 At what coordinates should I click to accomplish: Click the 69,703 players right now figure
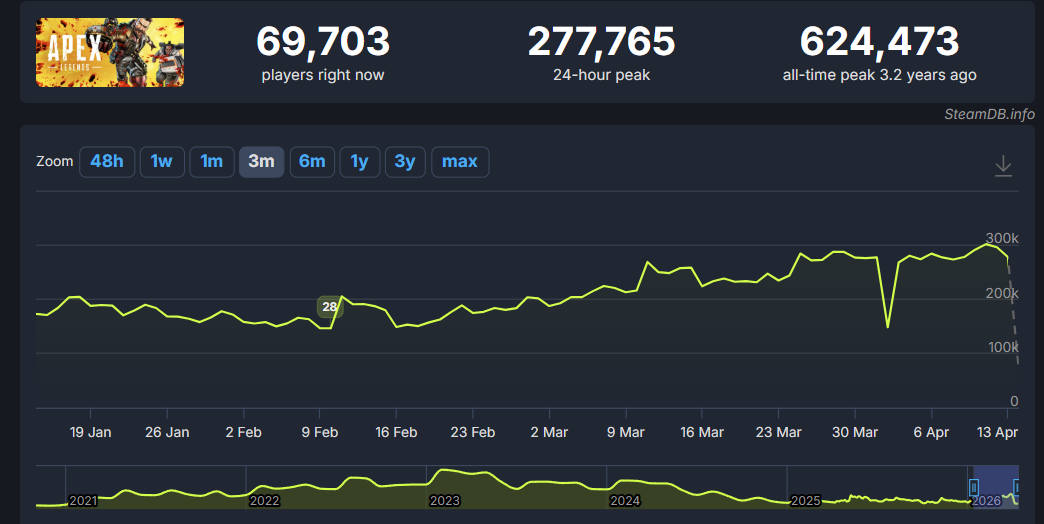coord(323,41)
